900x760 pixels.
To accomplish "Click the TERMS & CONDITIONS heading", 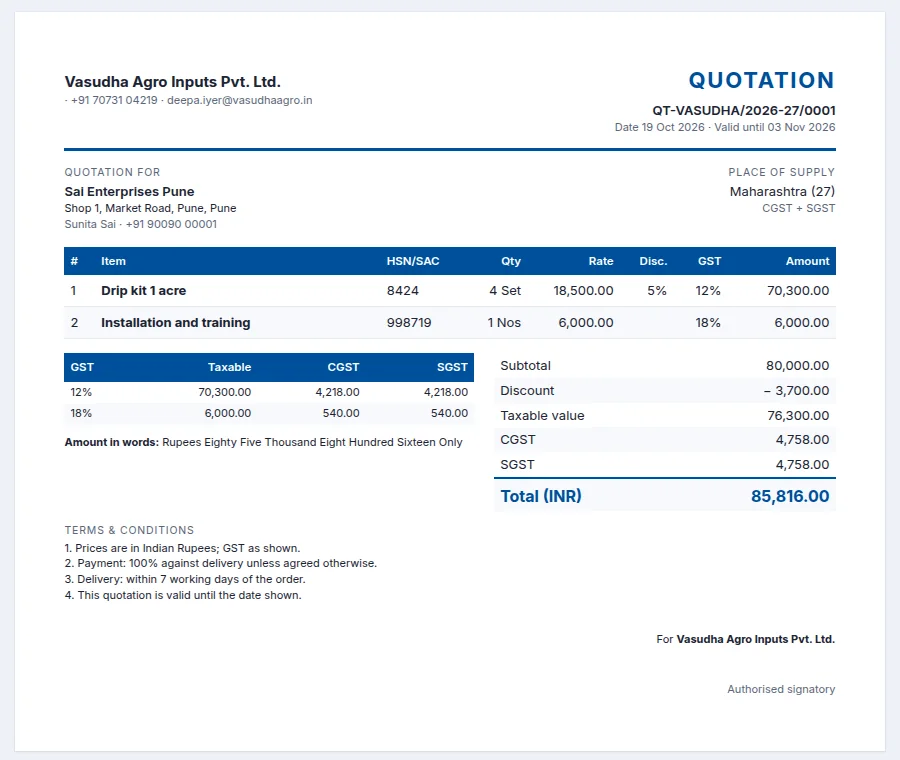I will click(129, 530).
